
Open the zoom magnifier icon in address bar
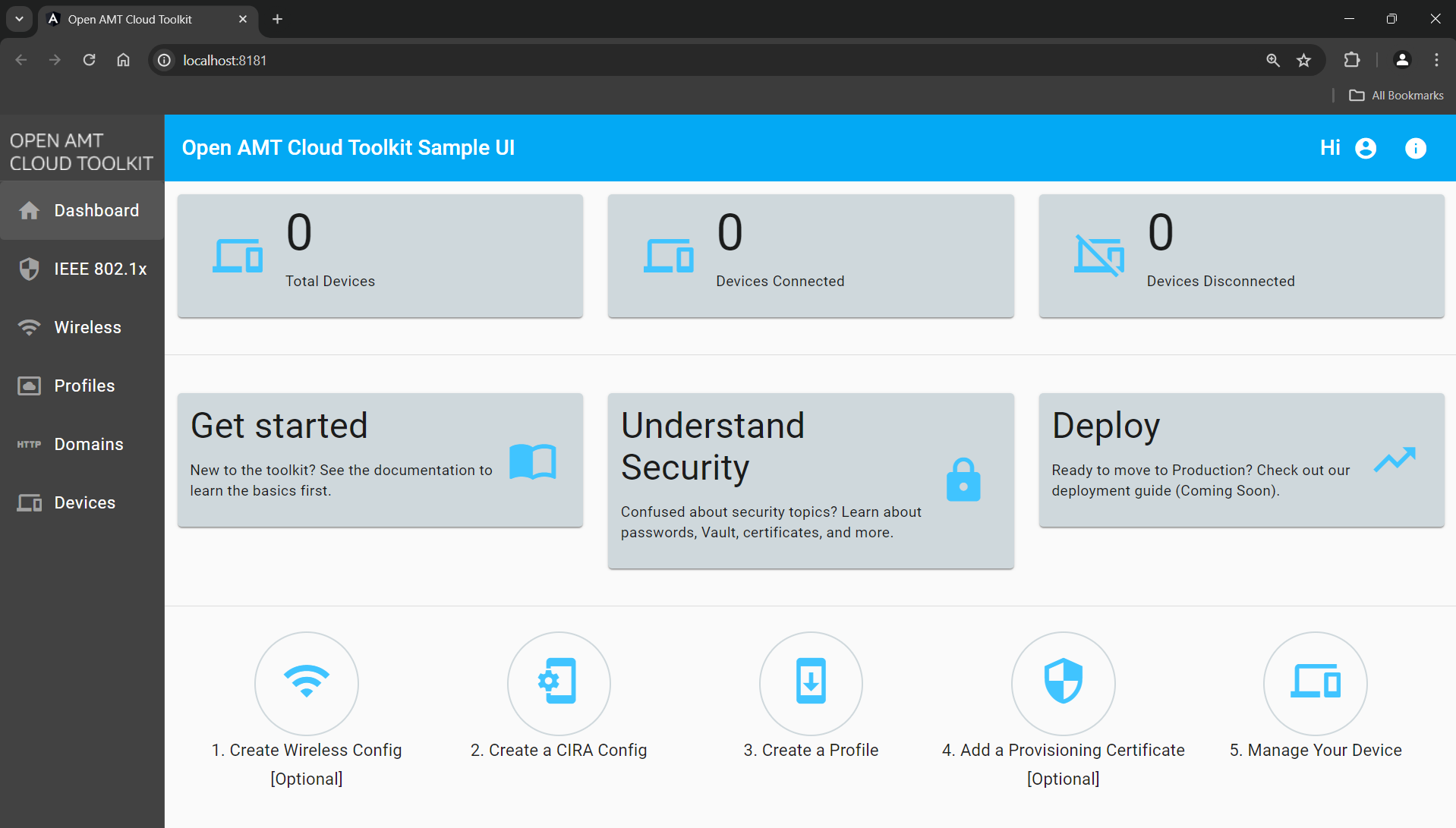tap(1273, 60)
